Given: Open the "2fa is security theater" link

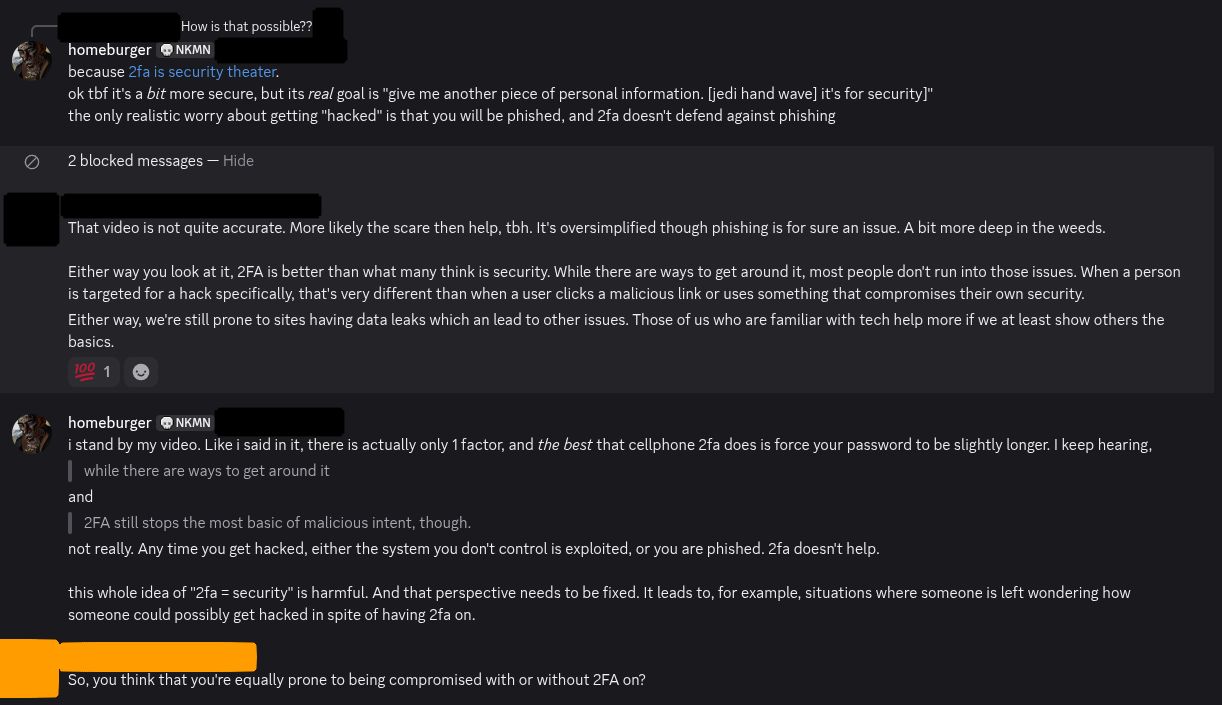Looking at the screenshot, I should click(x=202, y=72).
